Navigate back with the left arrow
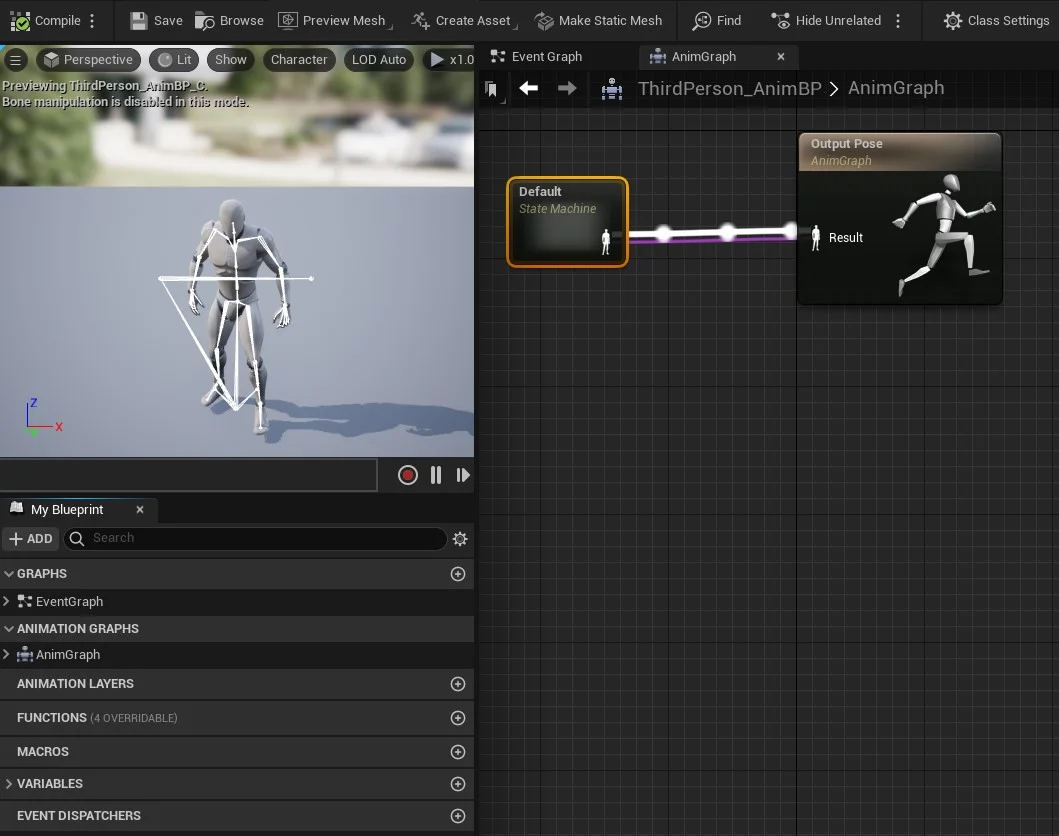This screenshot has width=1059, height=836. [x=528, y=88]
